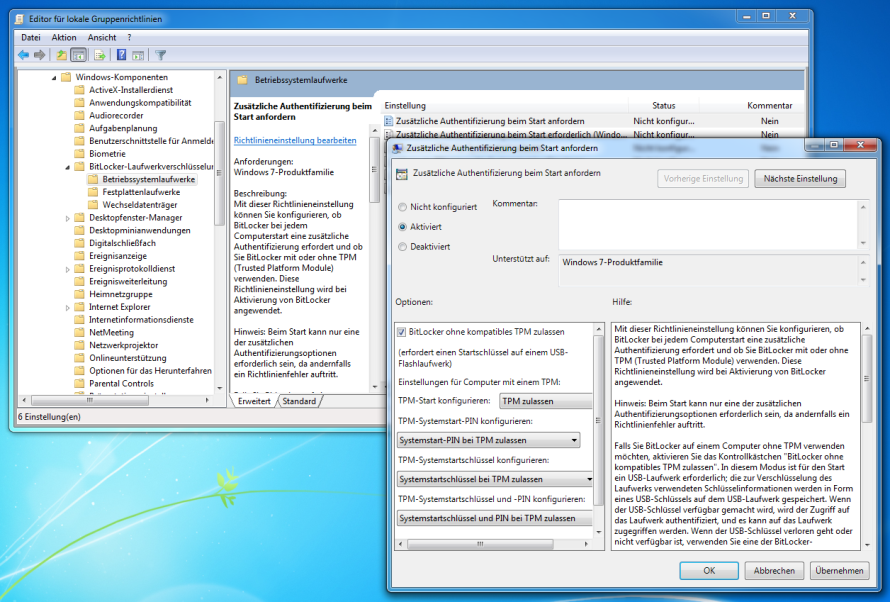890x602 pixels.
Task: Click the Optionen horizontal scrollbar thumb
Action: (480, 544)
